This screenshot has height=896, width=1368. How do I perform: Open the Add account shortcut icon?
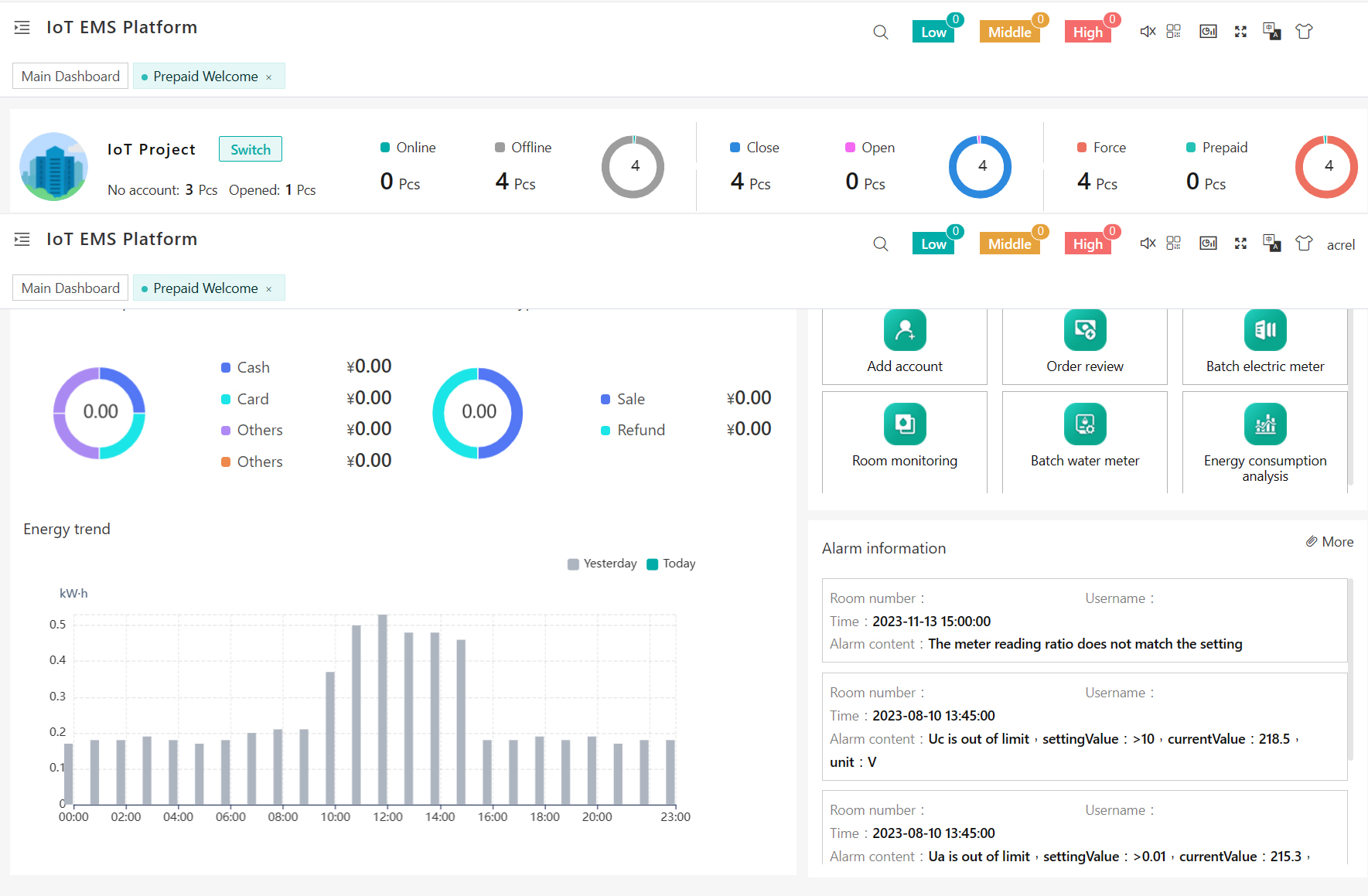pos(905,330)
